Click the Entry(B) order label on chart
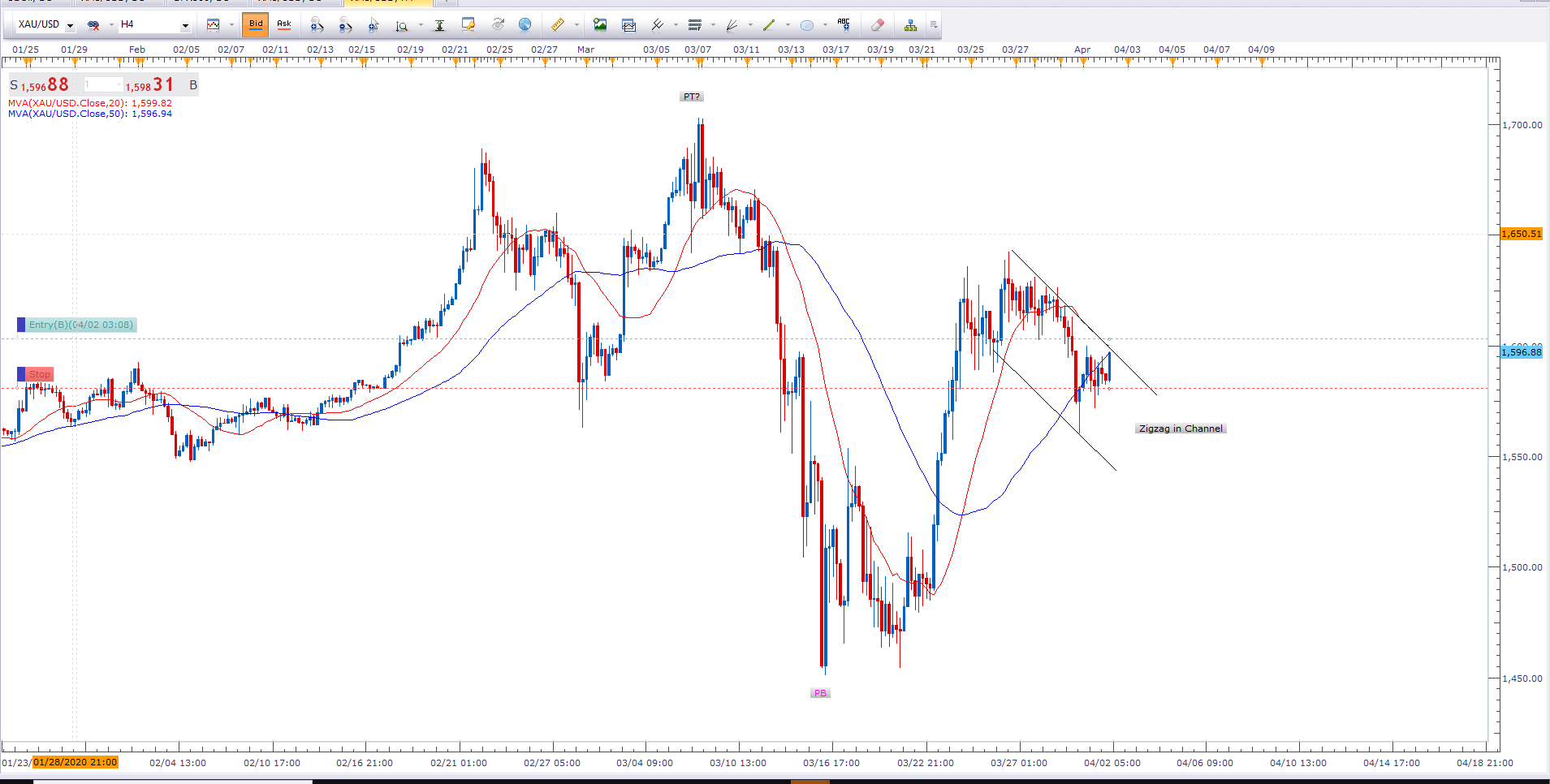The height and width of the screenshot is (784, 1550). [80, 325]
